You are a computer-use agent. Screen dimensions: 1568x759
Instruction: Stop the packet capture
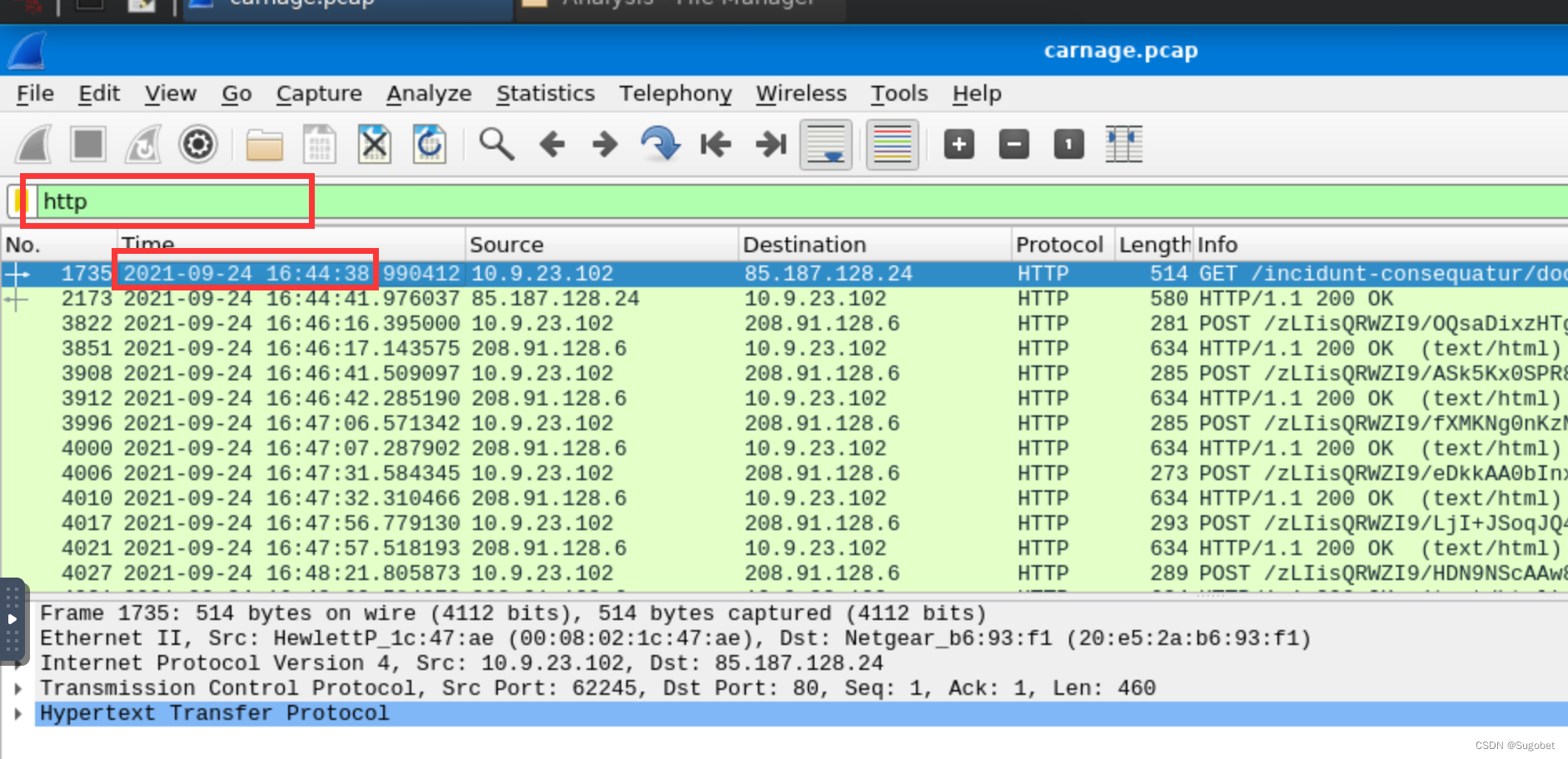88,145
